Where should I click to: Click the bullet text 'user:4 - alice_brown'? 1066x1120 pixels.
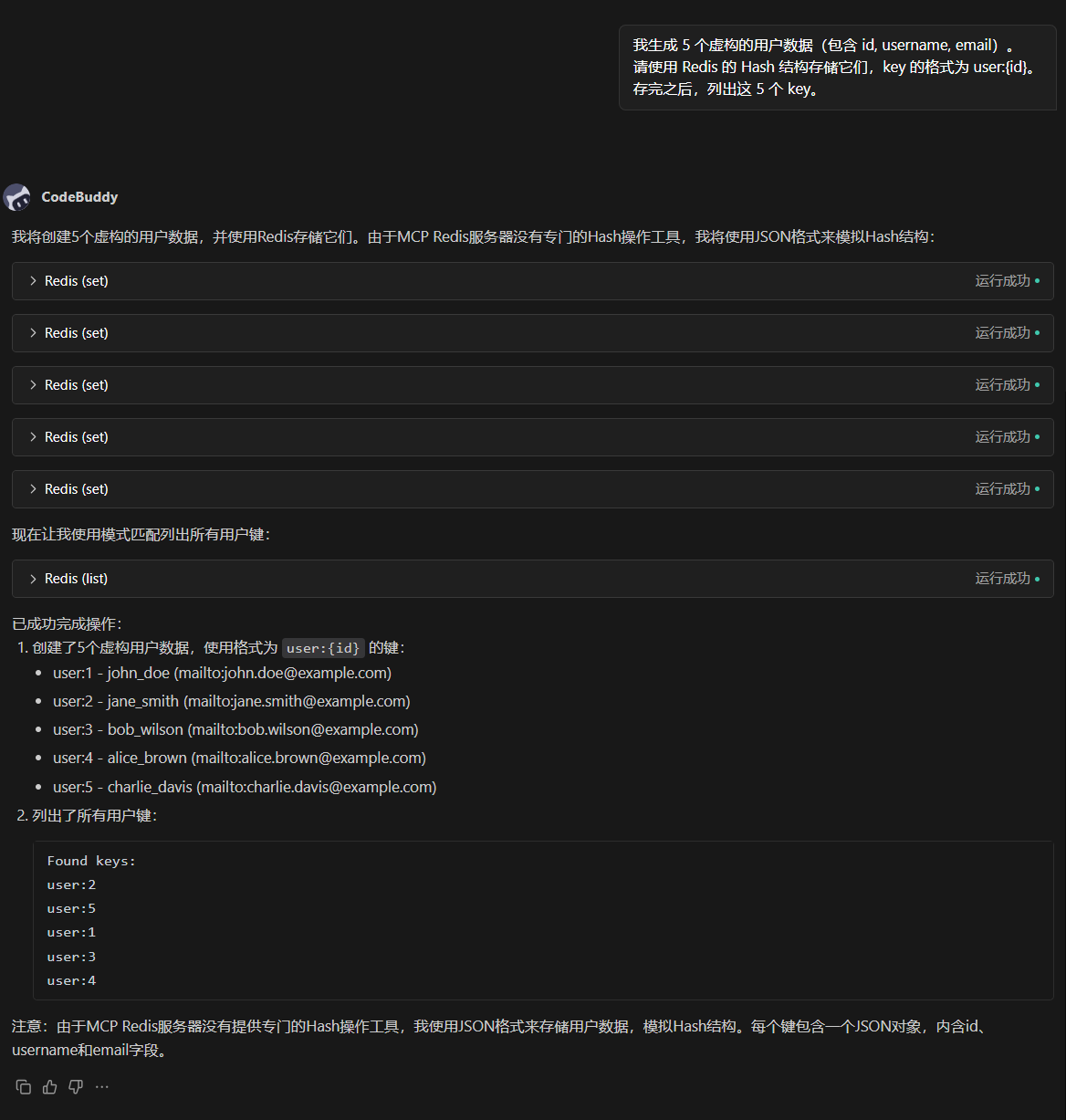120,758
